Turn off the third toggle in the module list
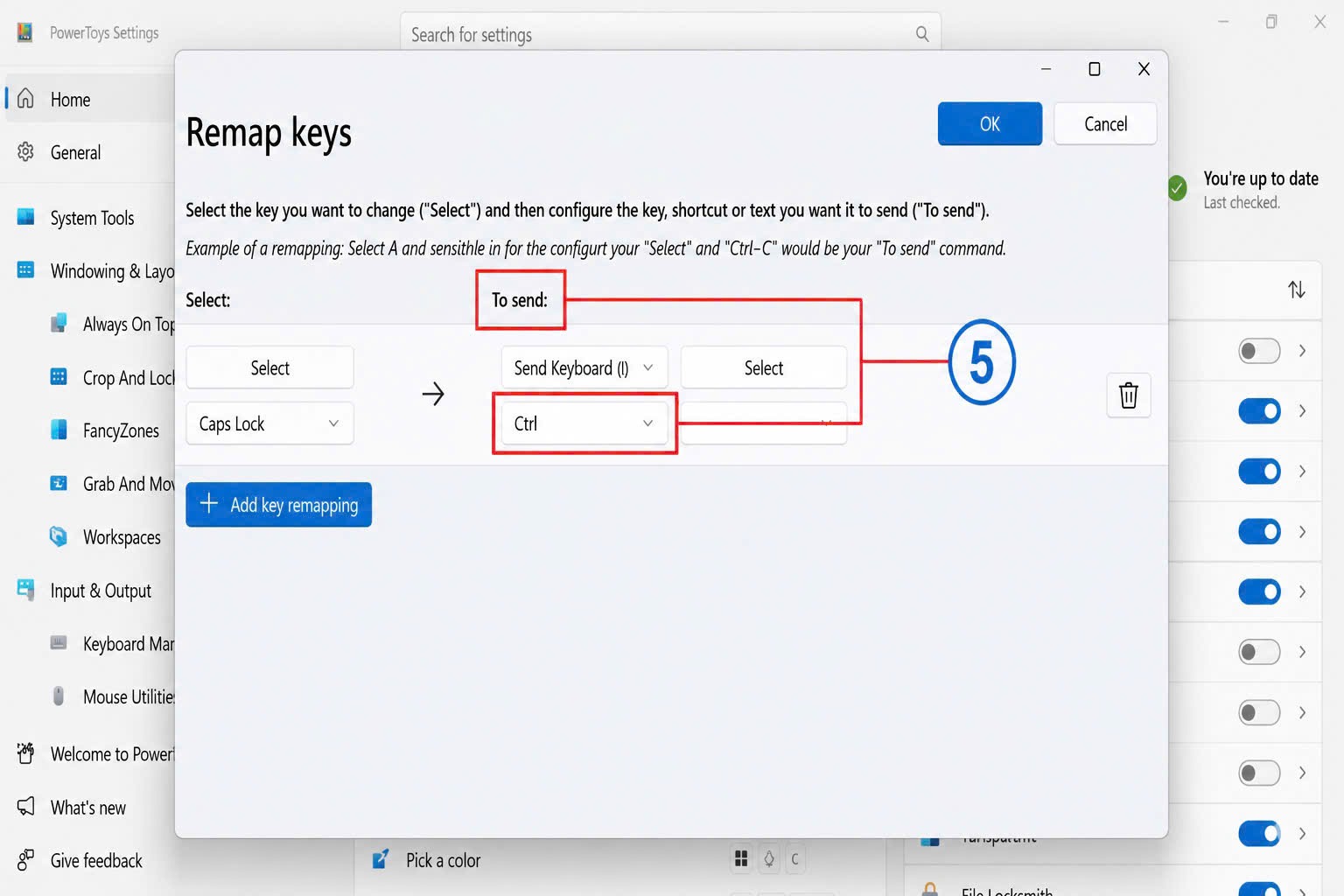Viewport: 1344px width, 896px height. click(1259, 472)
